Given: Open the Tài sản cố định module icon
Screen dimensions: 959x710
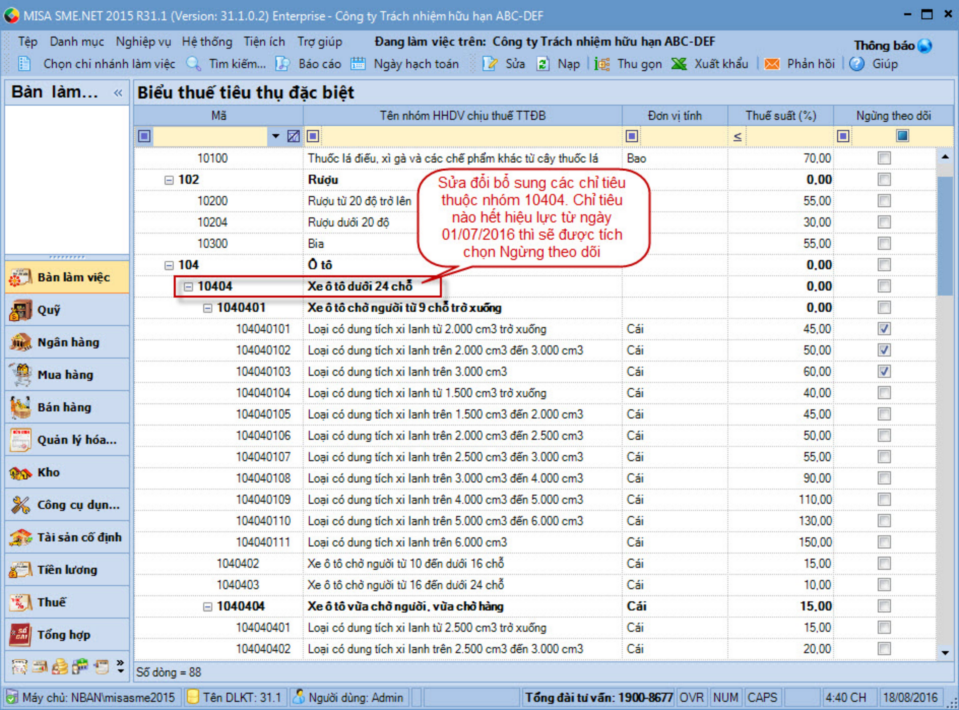Looking at the screenshot, I should click(x=20, y=538).
